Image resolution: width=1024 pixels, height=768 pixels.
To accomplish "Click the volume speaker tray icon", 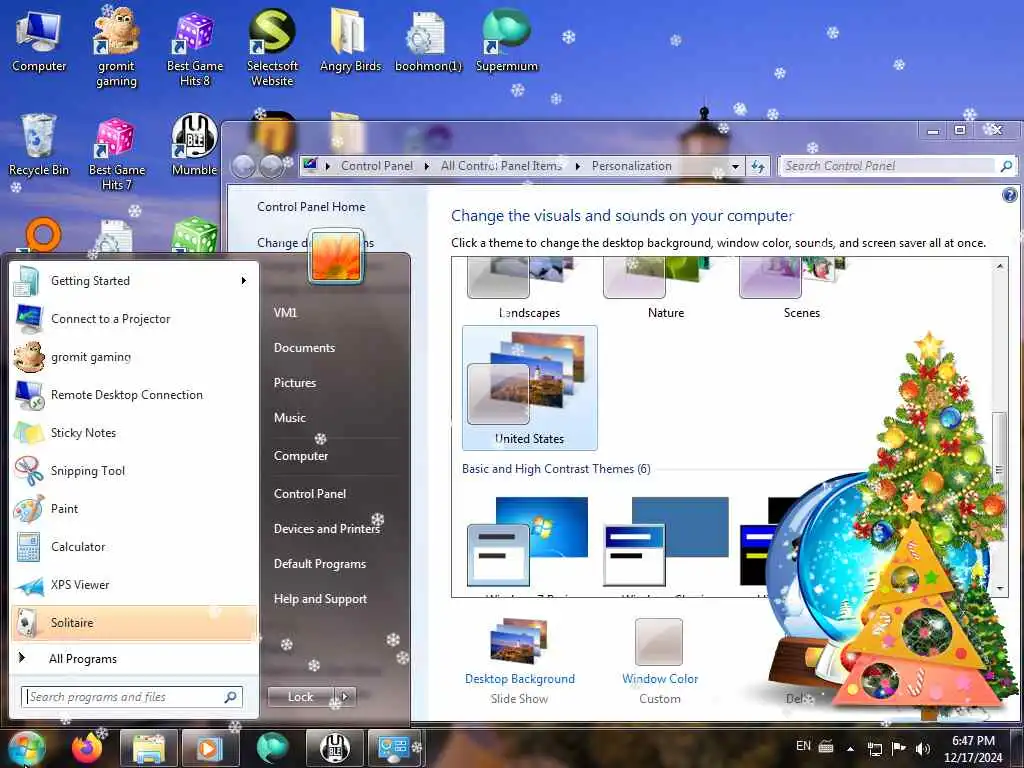I will [922, 748].
